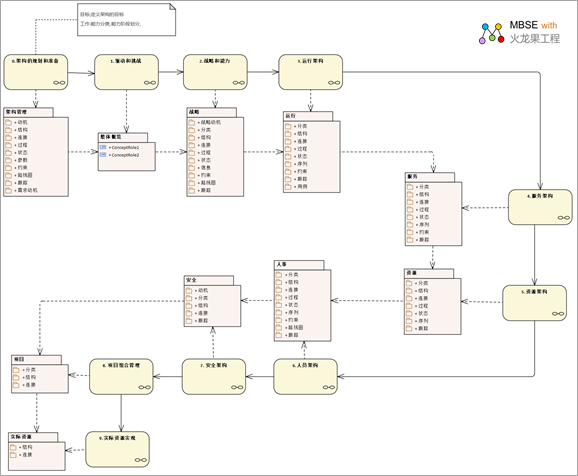Click composite glasses icon in 1.驱动和挑战 activity
Screen dimensions: 578x476
point(150,83)
